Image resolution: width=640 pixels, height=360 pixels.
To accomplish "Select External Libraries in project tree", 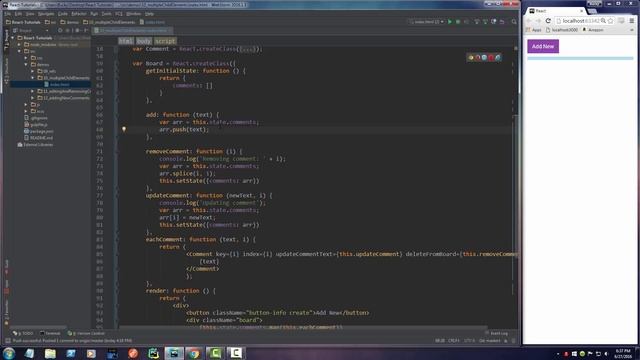I will point(35,144).
